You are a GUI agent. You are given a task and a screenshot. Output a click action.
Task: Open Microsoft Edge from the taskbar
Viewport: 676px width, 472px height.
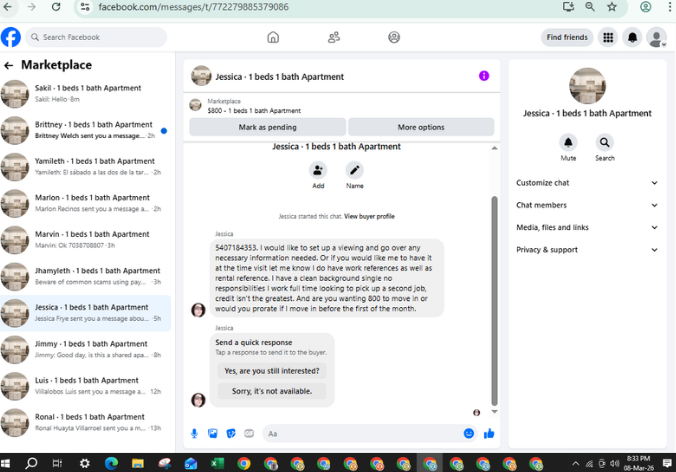(111, 463)
